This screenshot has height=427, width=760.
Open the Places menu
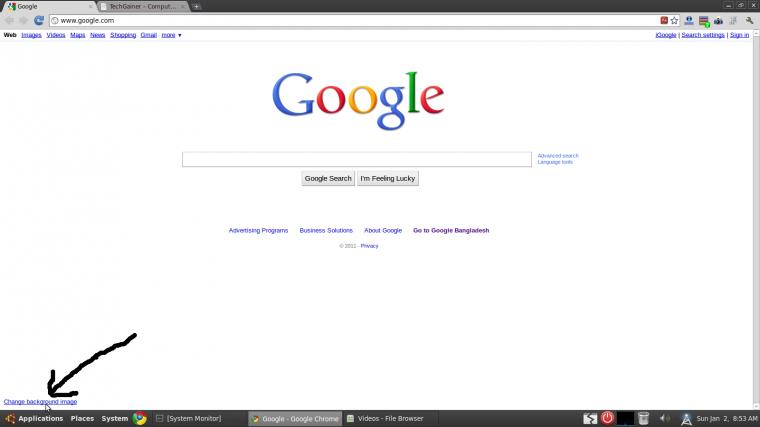[x=82, y=418]
